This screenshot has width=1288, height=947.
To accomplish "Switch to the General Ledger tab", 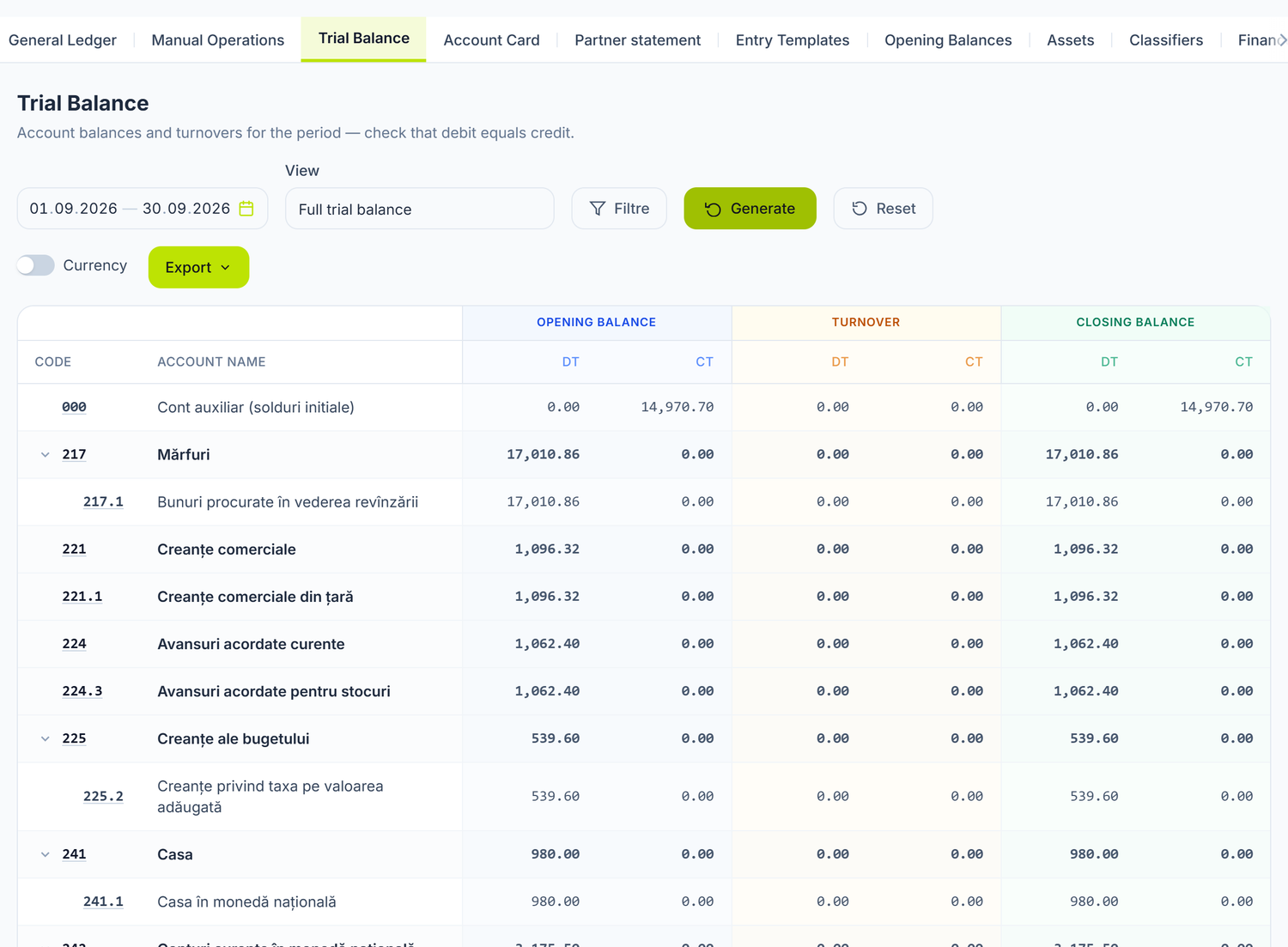I will (63, 40).
